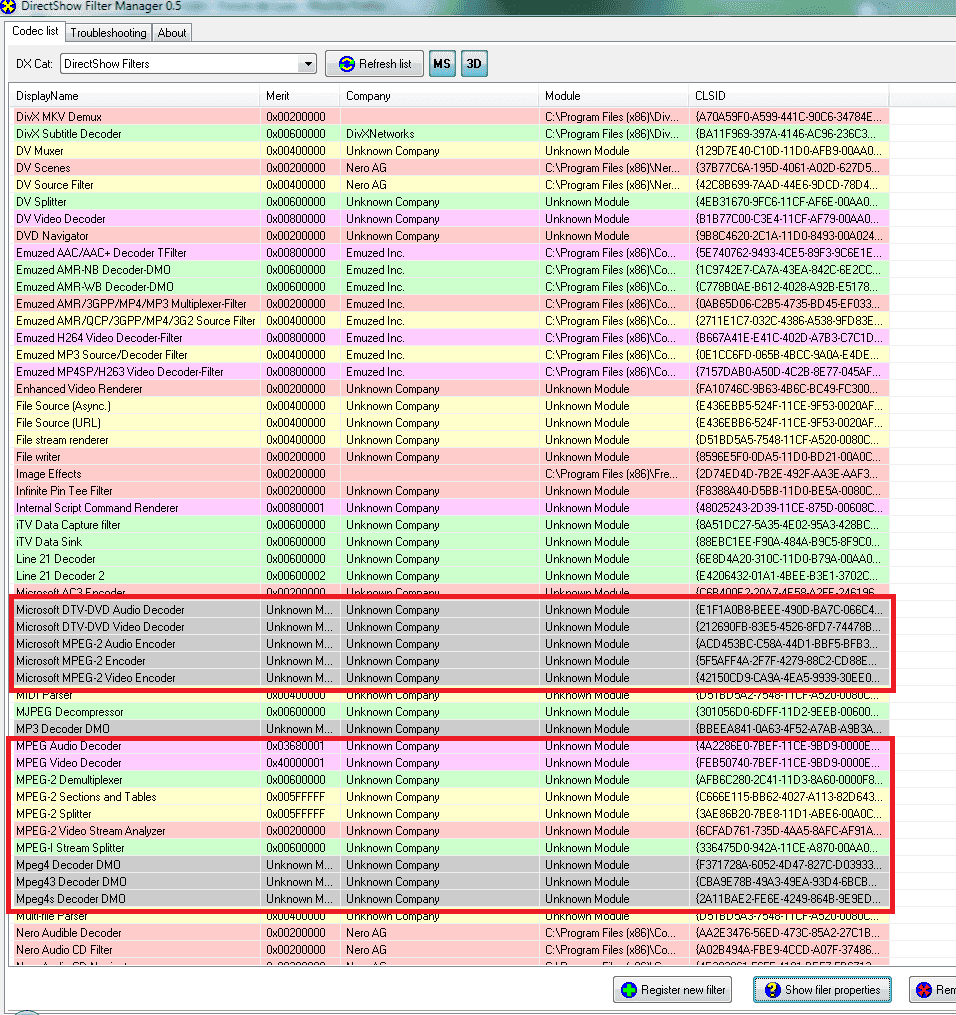Viewport: 956px width, 1015px height.
Task: Select the MPEG-I Stream Splitter row
Action: (x=451, y=847)
